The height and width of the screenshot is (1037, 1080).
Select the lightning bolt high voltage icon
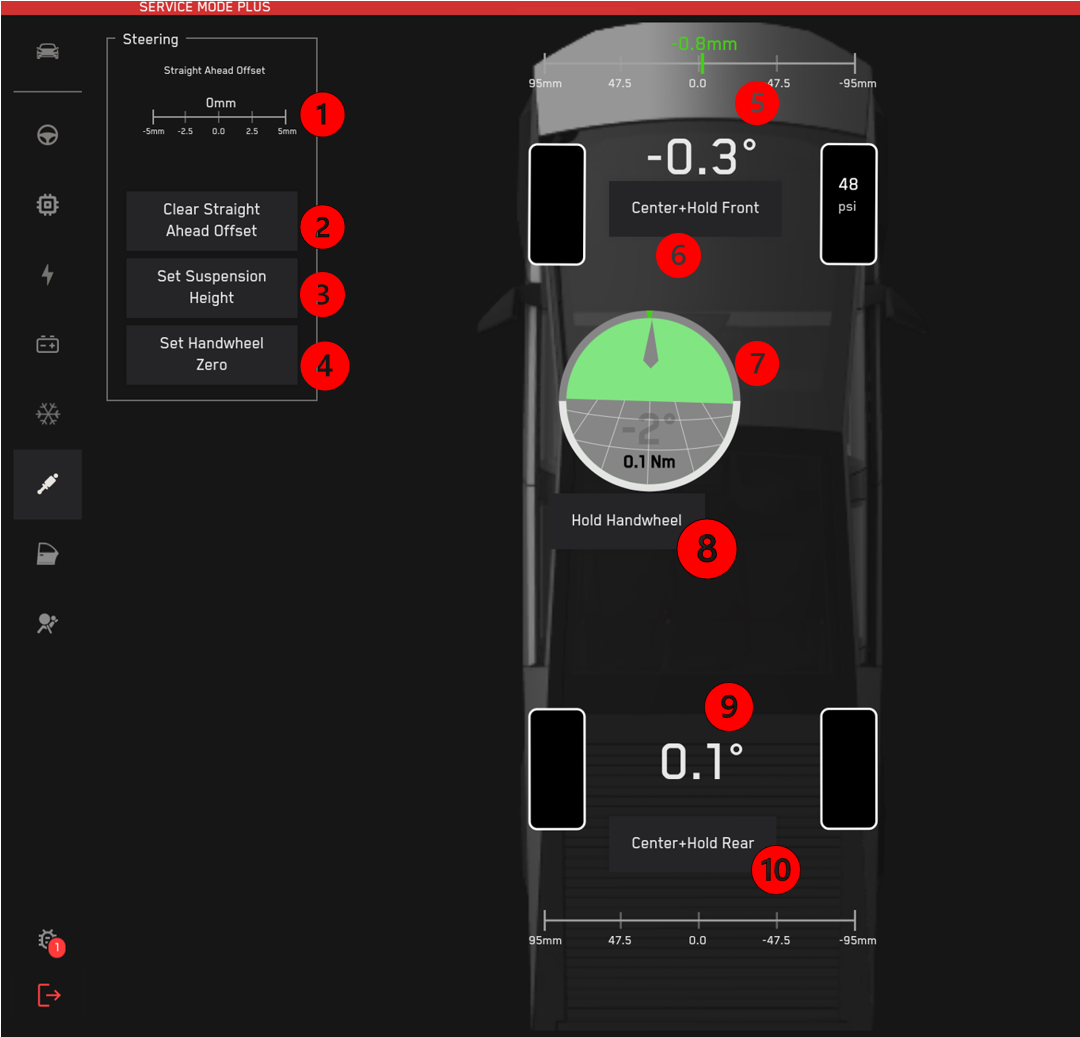(47, 275)
